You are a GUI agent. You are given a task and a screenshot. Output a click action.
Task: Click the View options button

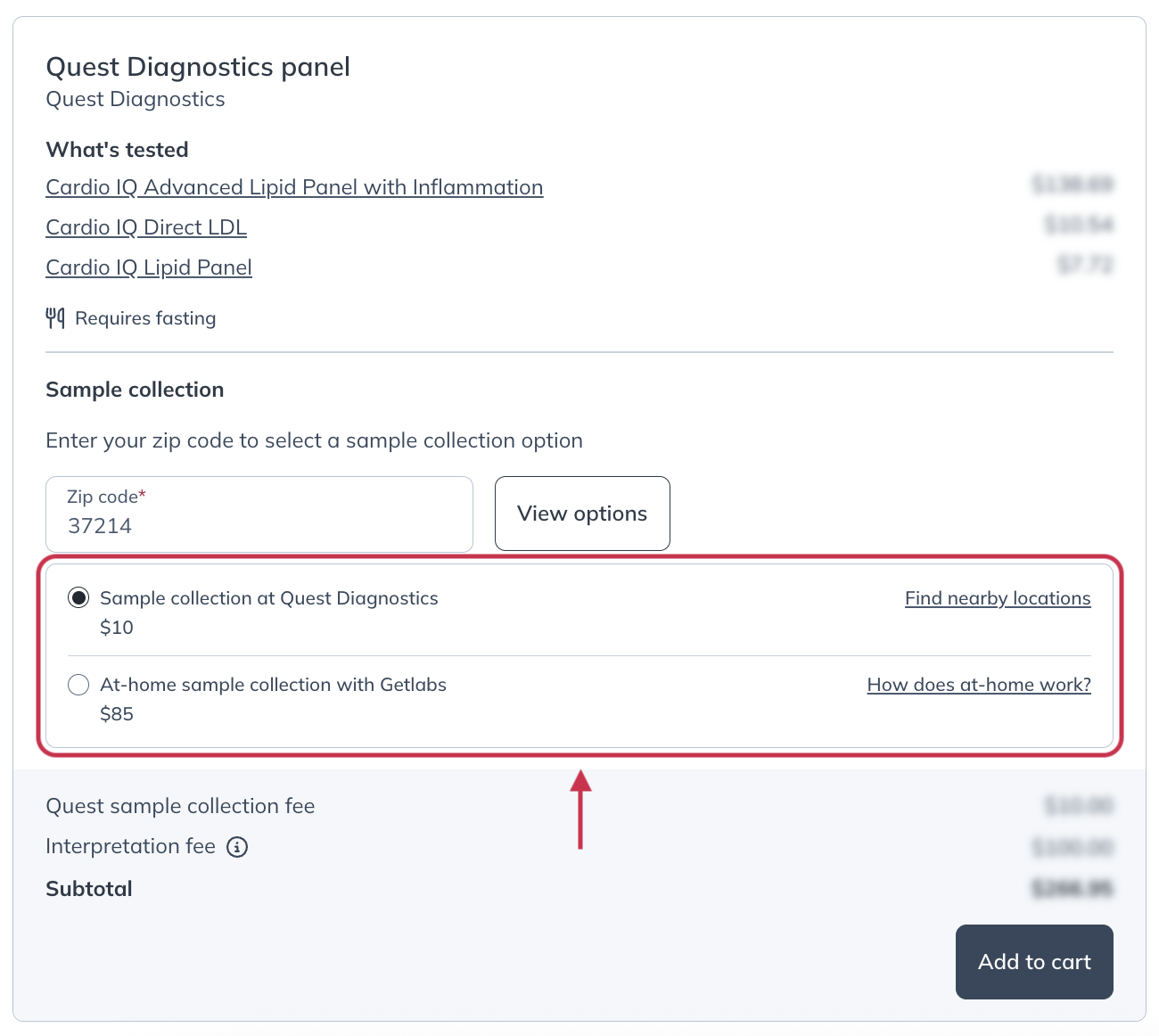[x=581, y=514]
